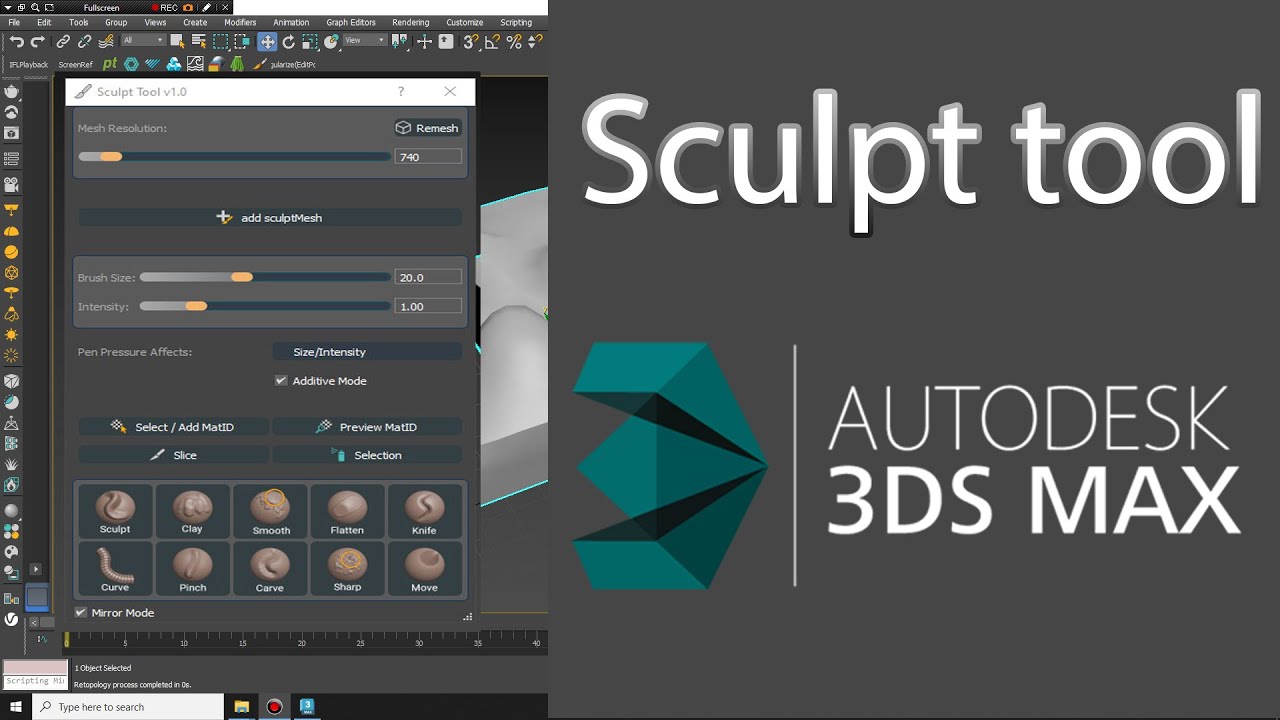Select the Select and Link chain icon

(63, 42)
